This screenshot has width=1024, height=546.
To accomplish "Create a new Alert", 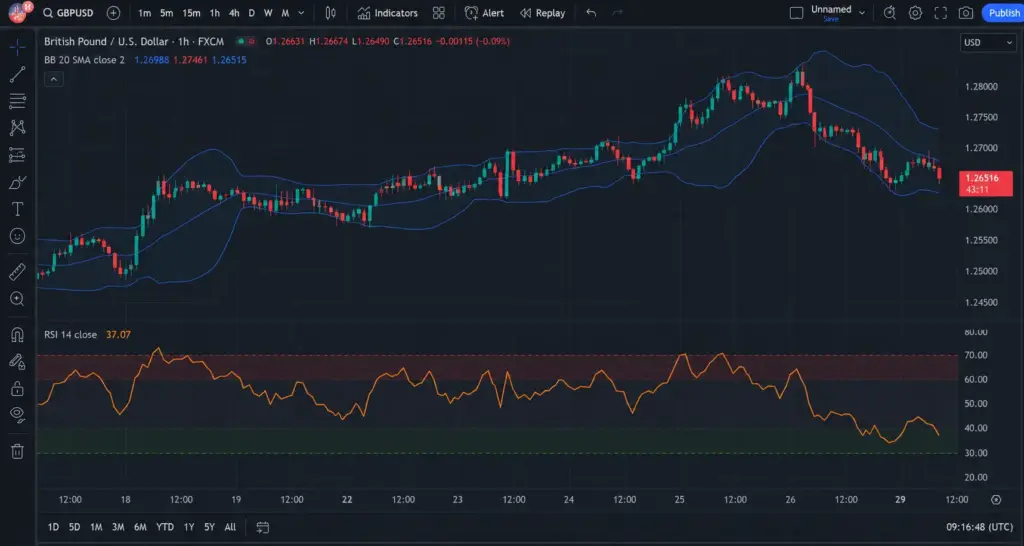I will coord(484,13).
